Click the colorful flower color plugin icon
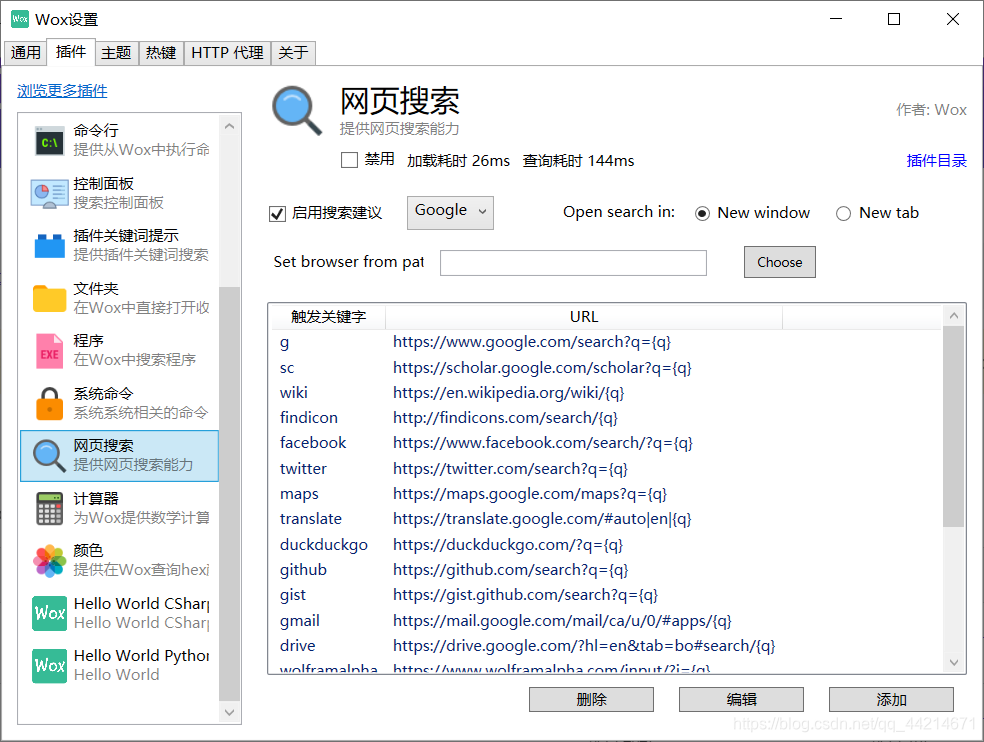The width and height of the screenshot is (984, 742). tap(50, 561)
